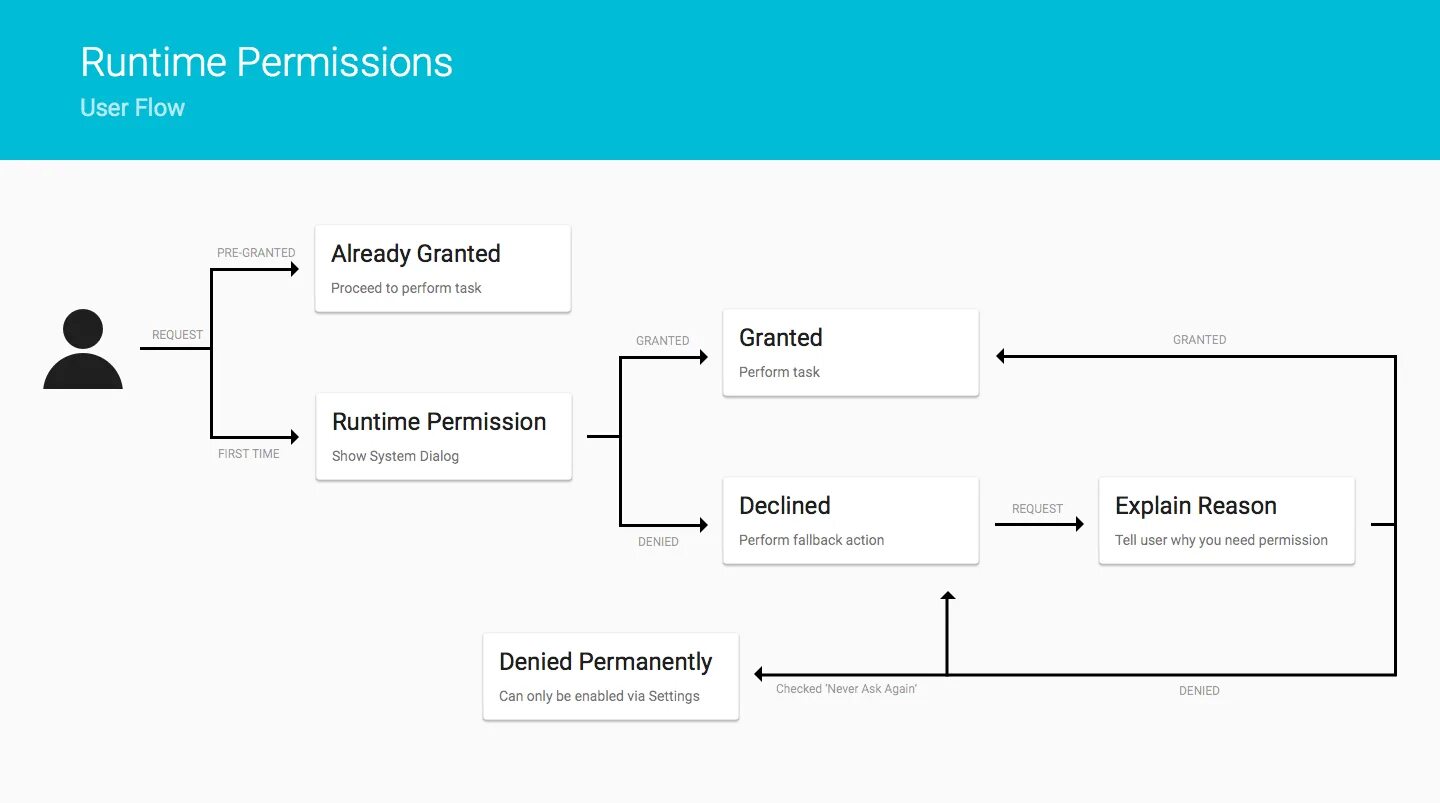Click the REQUEST label after Declined card
The image size is (1440, 803).
(x=1037, y=509)
